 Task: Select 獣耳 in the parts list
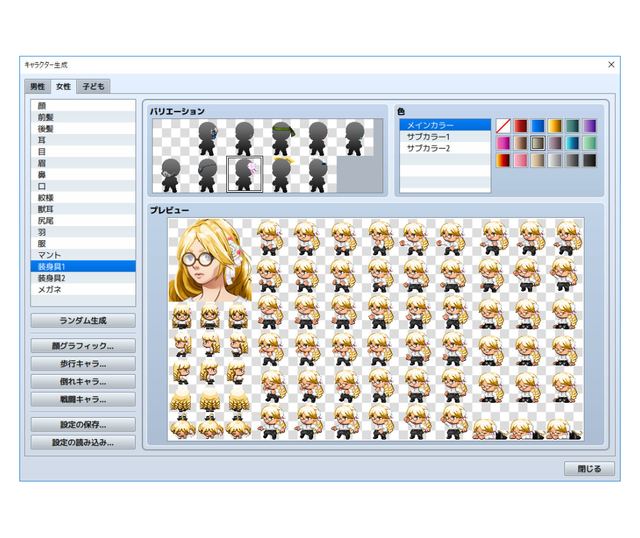[x=83, y=209]
